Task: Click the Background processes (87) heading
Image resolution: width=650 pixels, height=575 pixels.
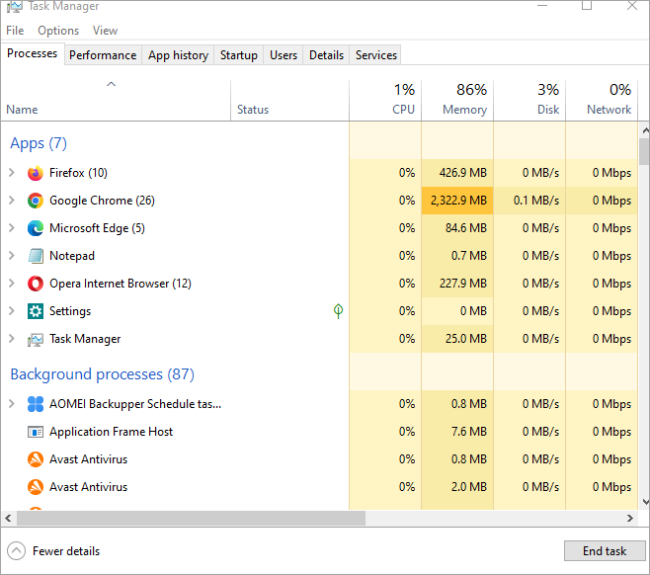Action: pyautogui.click(x=102, y=374)
